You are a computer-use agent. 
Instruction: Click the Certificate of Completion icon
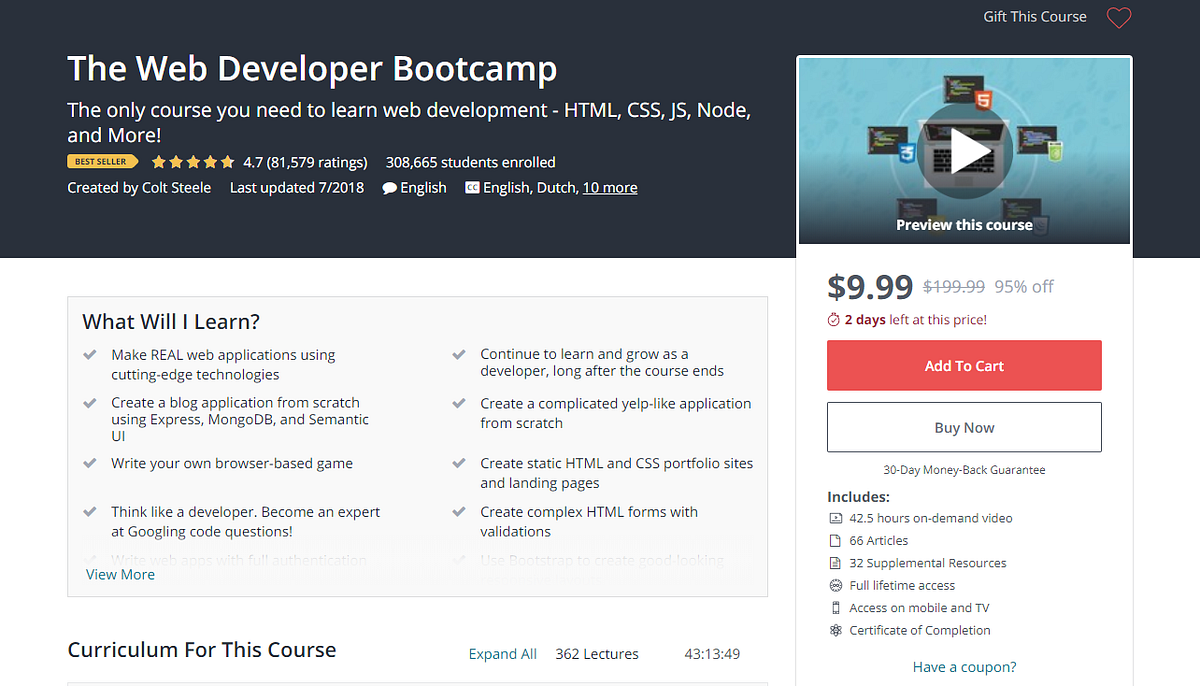click(x=836, y=630)
